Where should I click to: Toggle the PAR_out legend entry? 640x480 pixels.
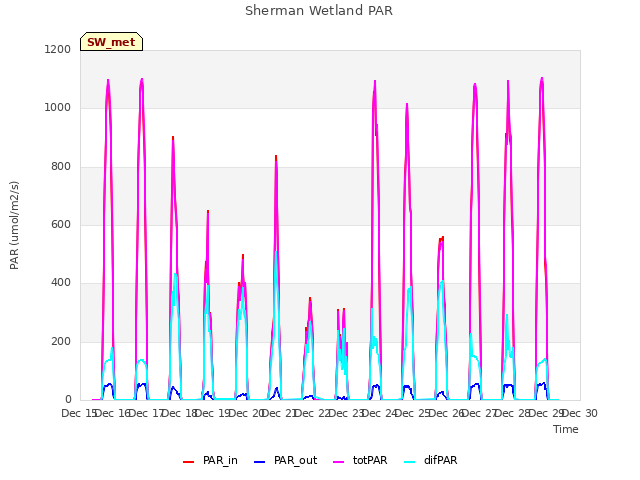[285, 460]
